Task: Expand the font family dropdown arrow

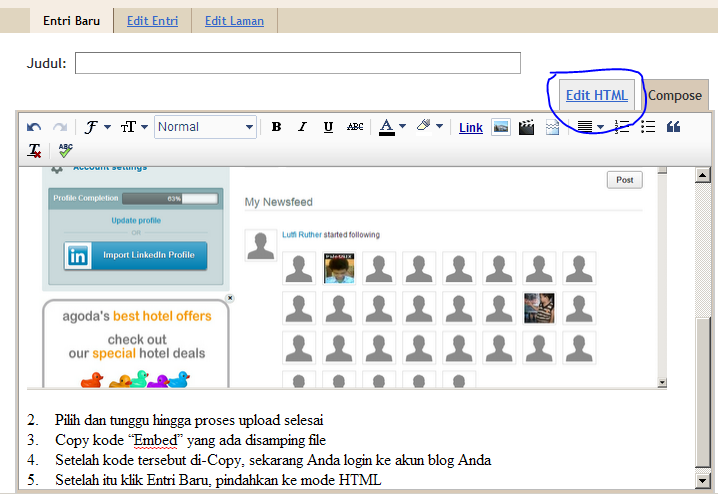Action: (108, 127)
